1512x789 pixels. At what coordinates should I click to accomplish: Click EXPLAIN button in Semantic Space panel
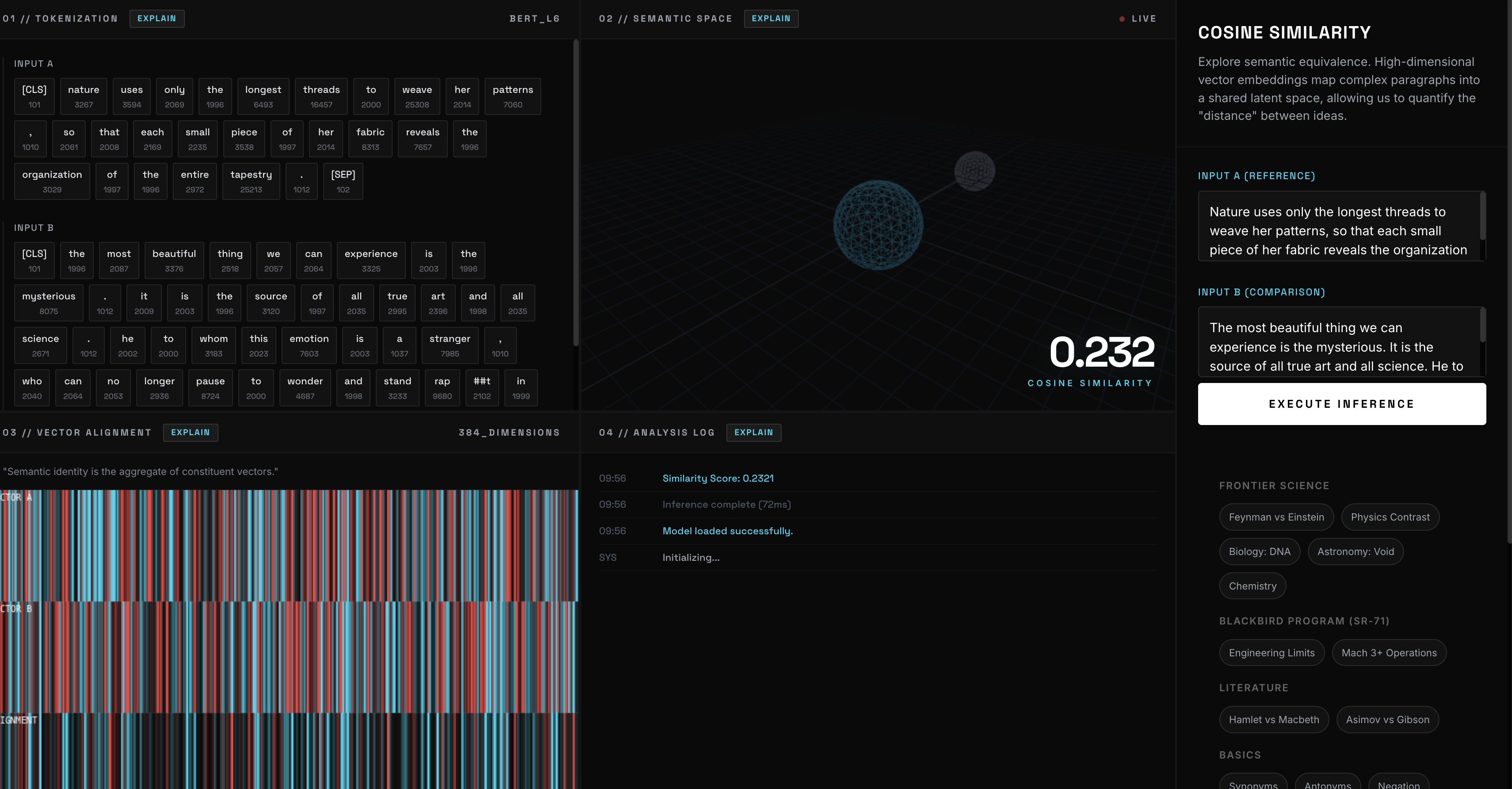point(771,18)
